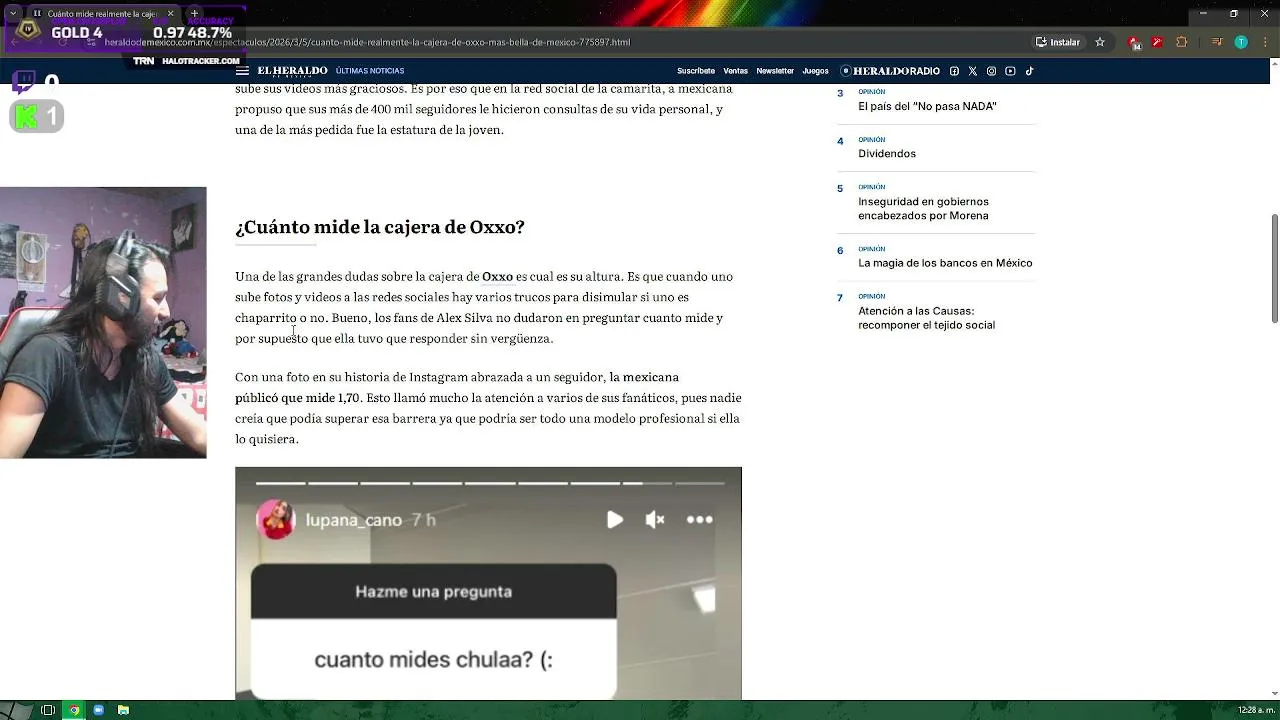1280x720 pixels.
Task: Open File Explorer from the taskbar
Action: pos(123,710)
